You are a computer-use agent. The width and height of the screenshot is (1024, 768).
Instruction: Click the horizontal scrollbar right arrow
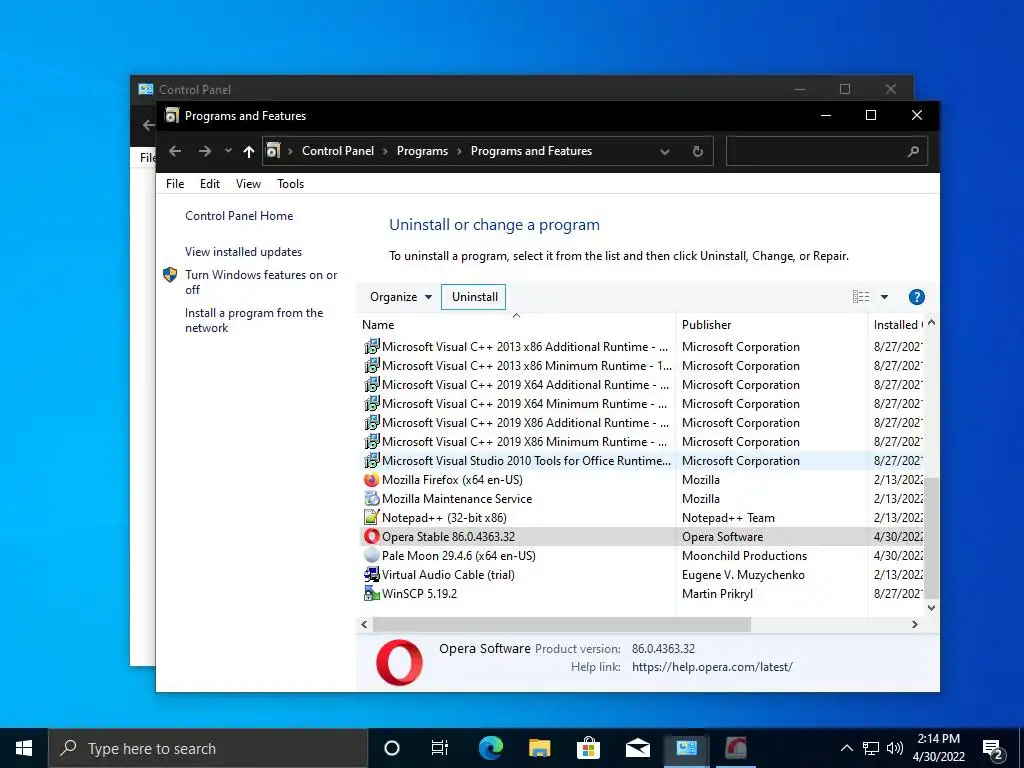pos(914,624)
